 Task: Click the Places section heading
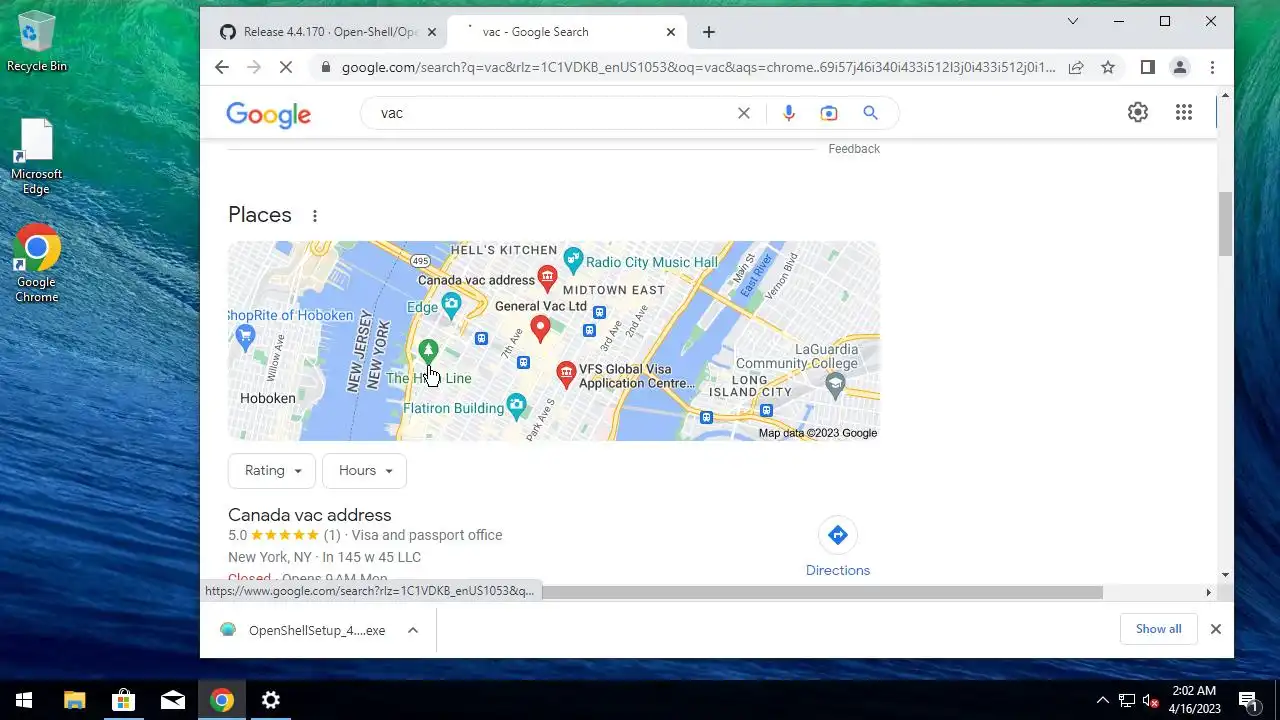pyautogui.click(x=260, y=215)
